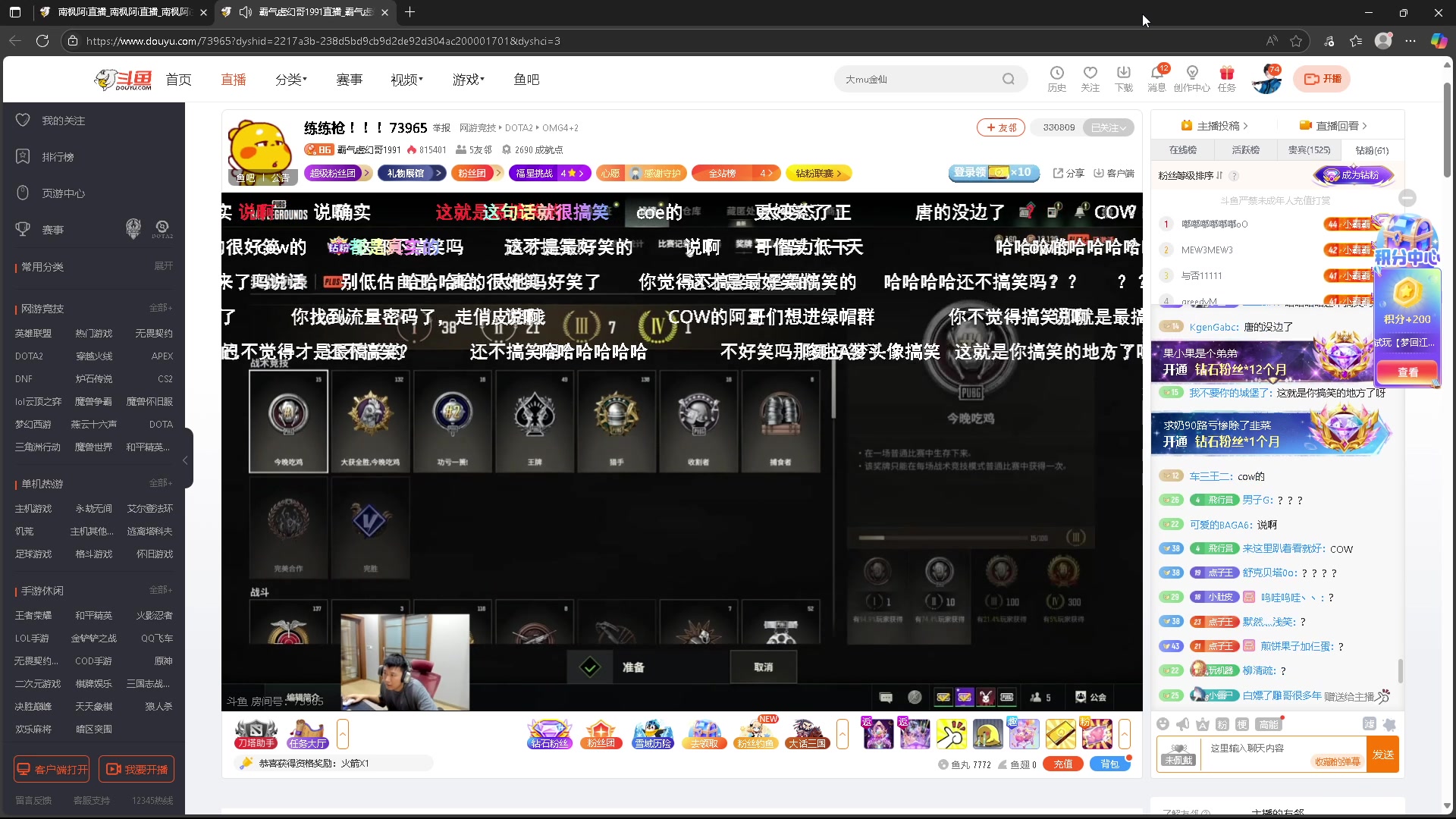Open 钻石粉丝 diamond icon below video
Viewport: 1456px width, 819px height.
[550, 733]
